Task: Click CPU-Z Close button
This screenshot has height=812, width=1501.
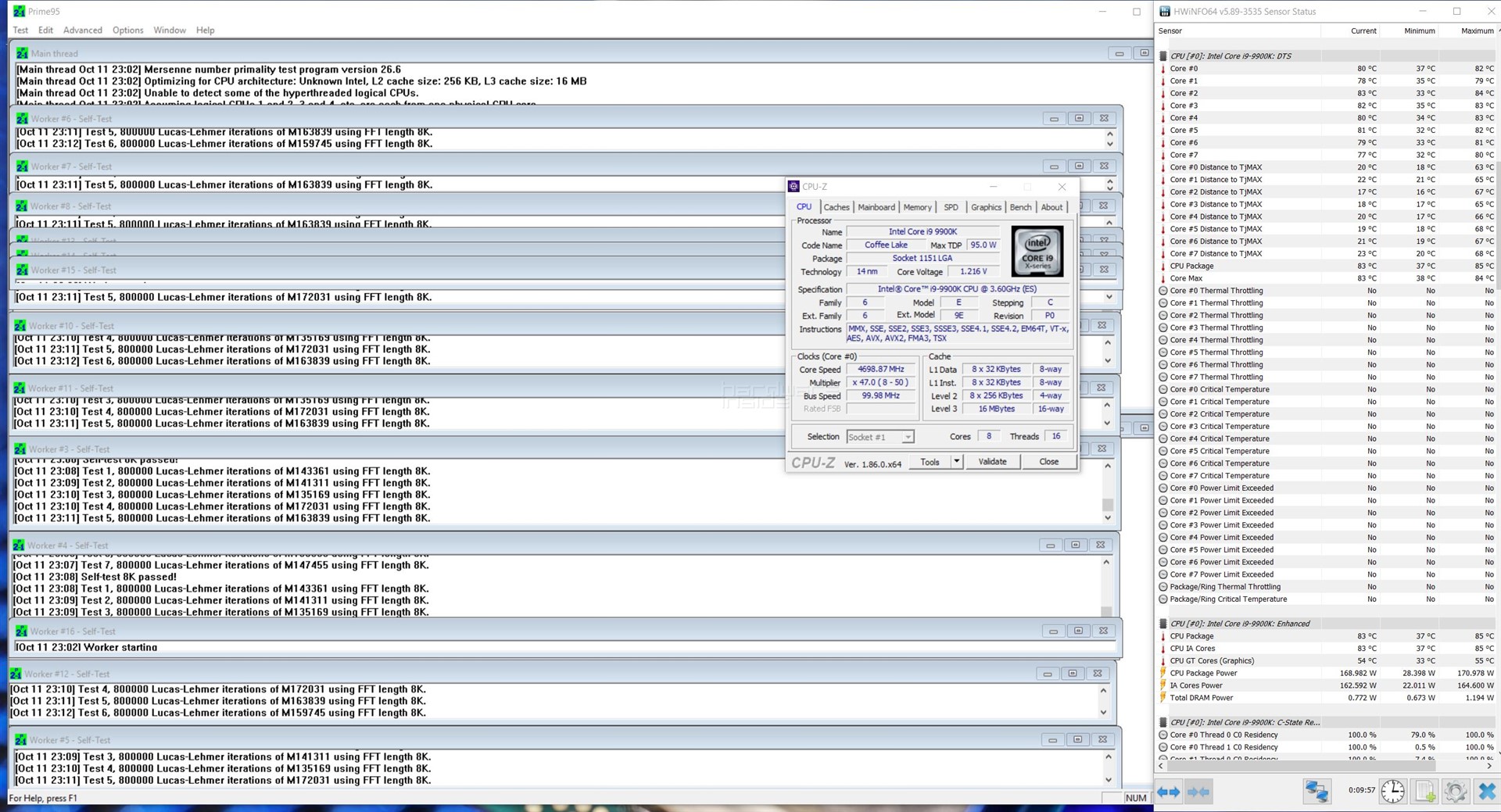Action: point(1048,462)
